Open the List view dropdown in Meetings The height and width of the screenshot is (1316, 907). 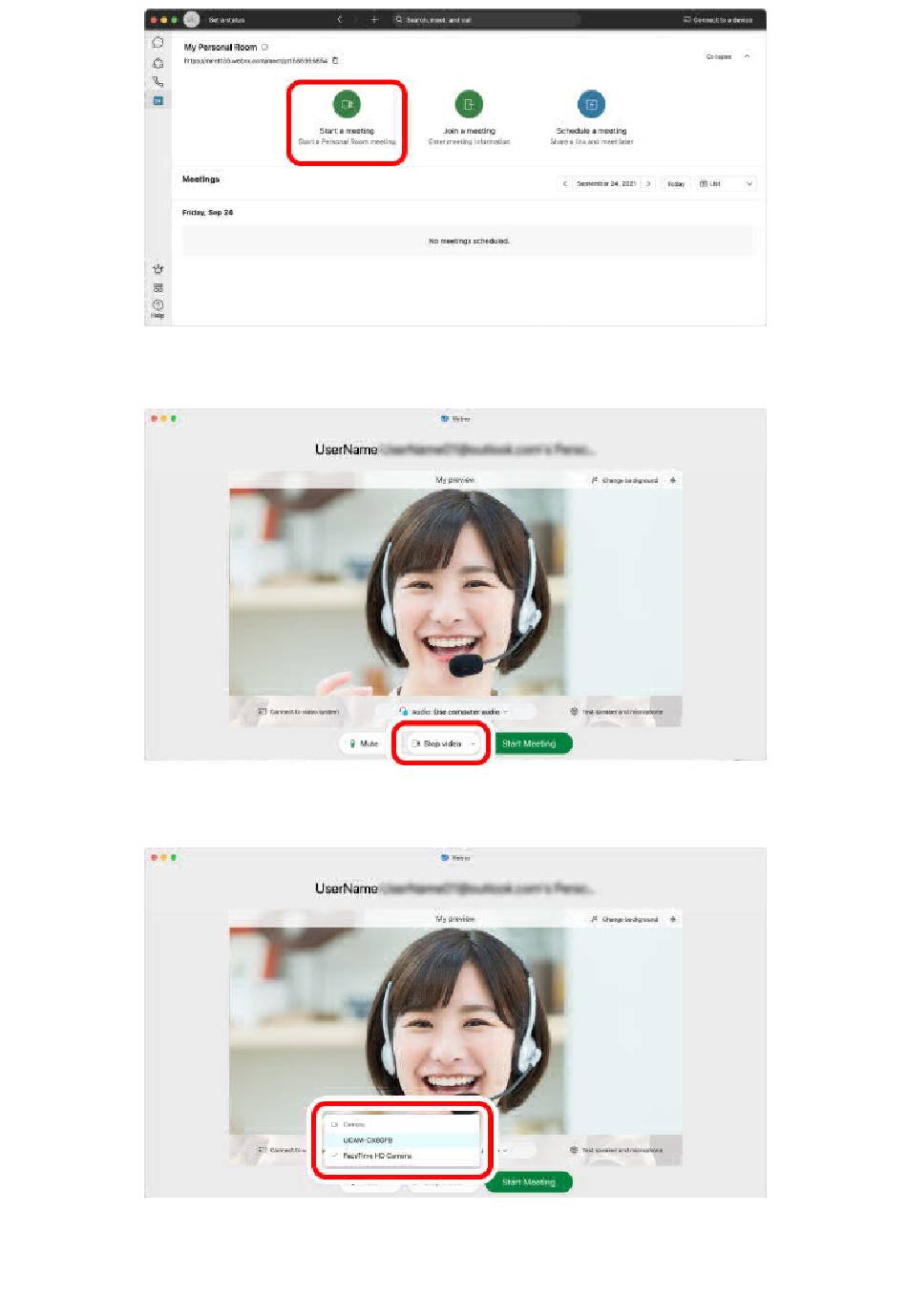point(726,183)
